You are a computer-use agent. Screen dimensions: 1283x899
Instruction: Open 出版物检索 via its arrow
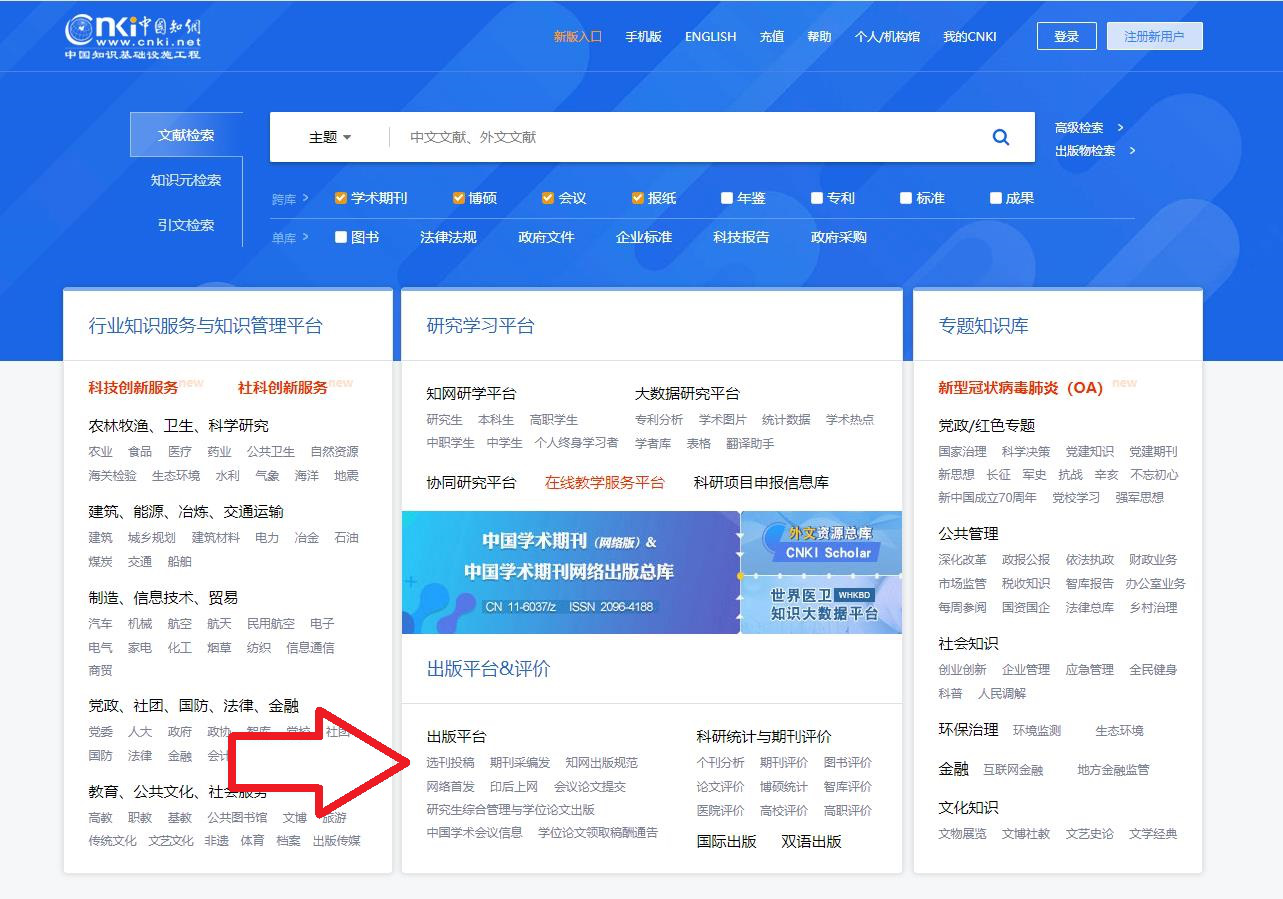(x=1132, y=150)
